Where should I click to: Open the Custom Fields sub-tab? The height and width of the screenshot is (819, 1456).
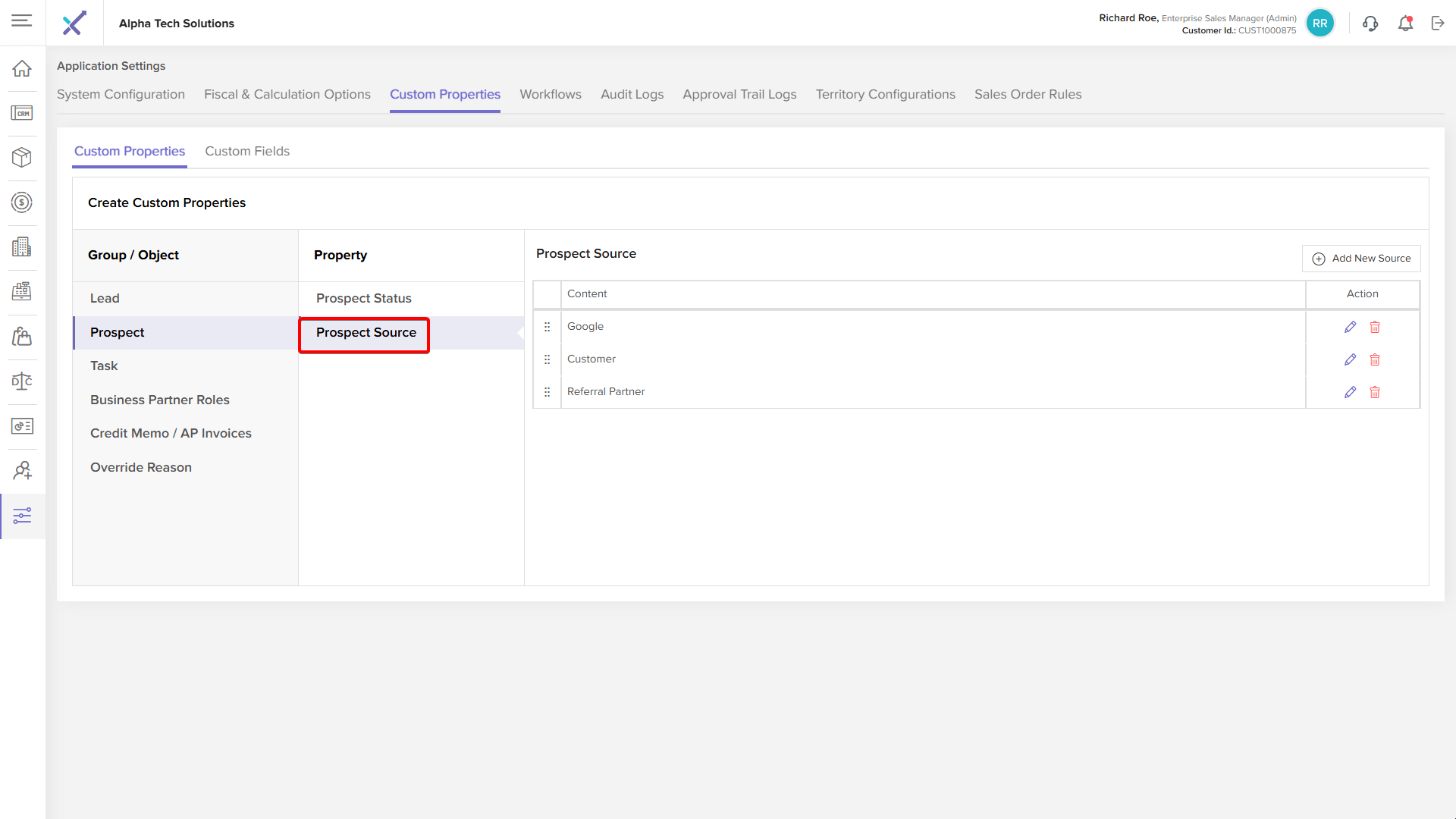click(x=247, y=151)
